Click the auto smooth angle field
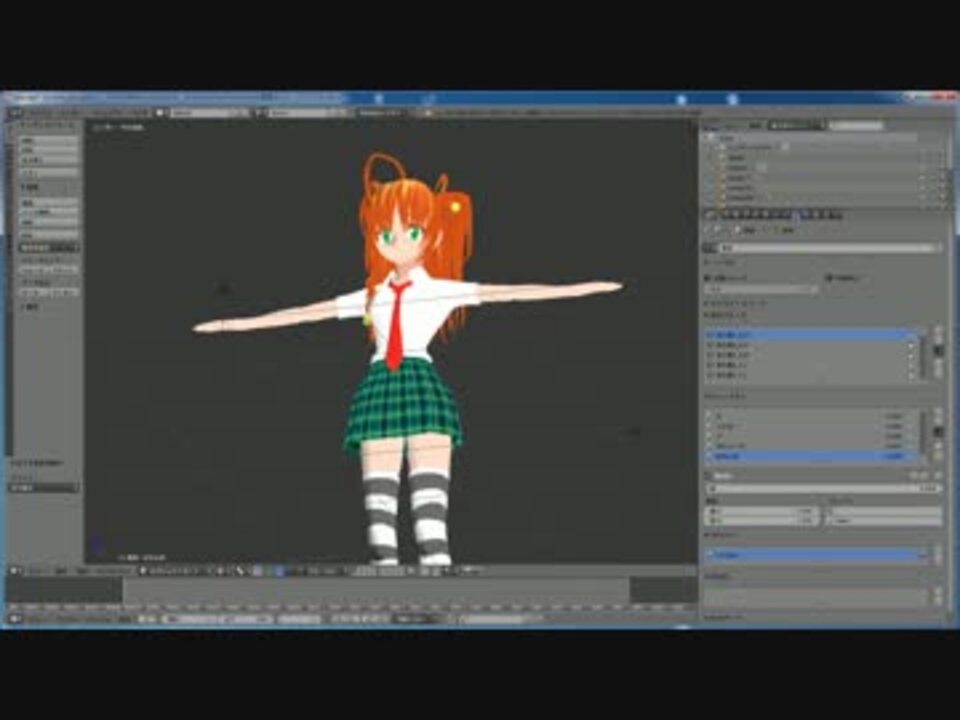 point(762,288)
